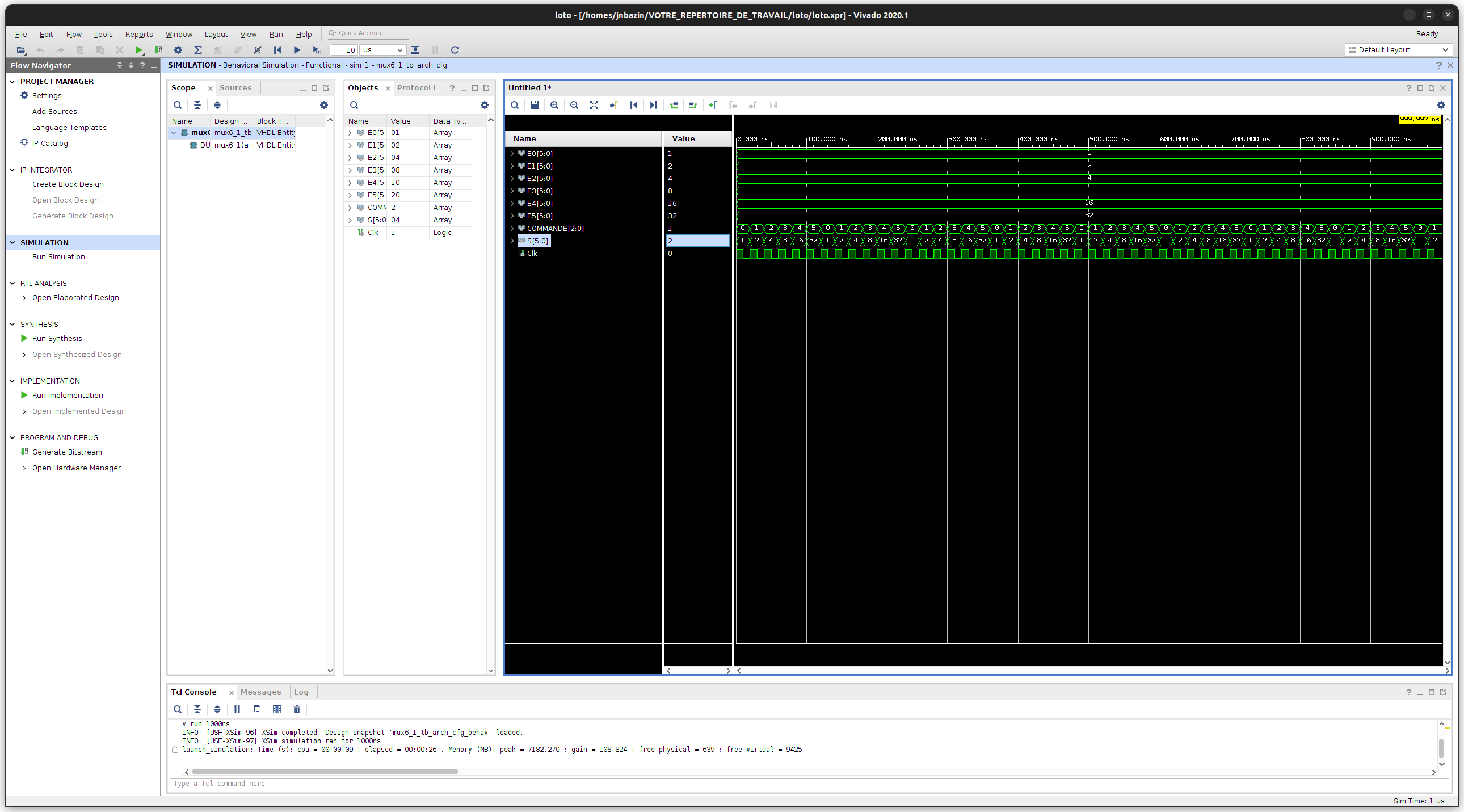Select the Clk signal in waveform names
This screenshot has height=812, width=1464.
point(532,254)
